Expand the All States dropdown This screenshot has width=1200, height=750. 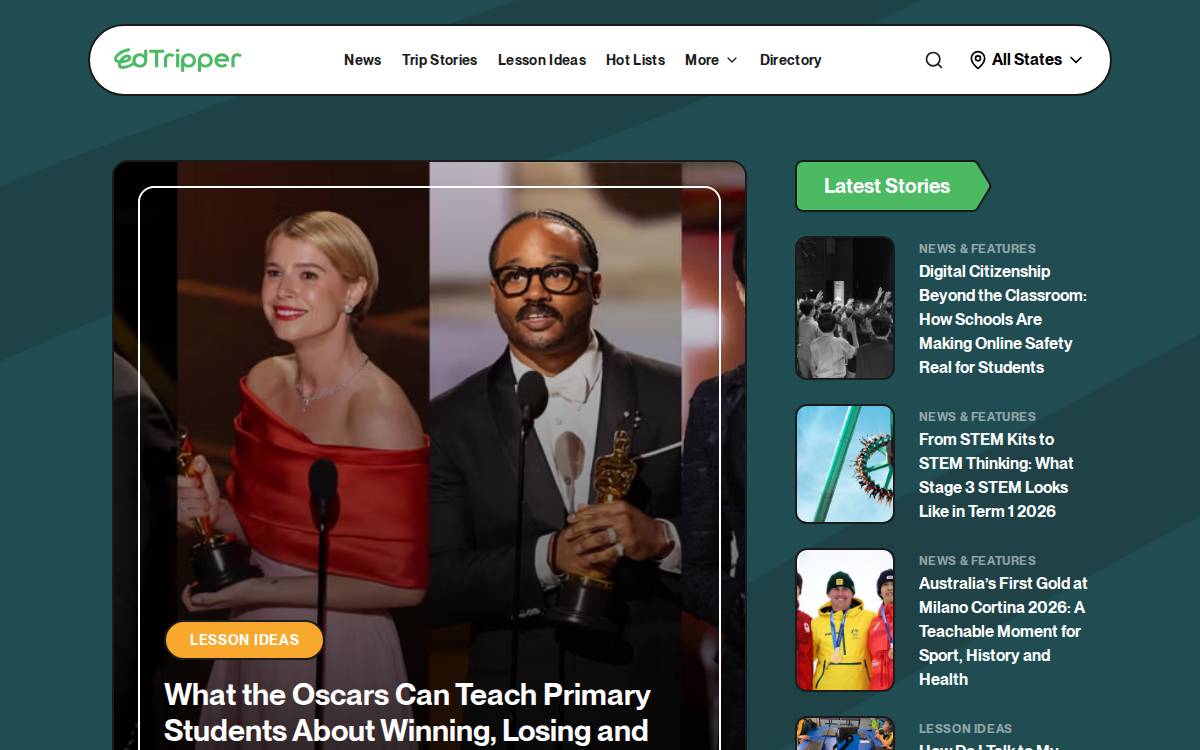1027,60
